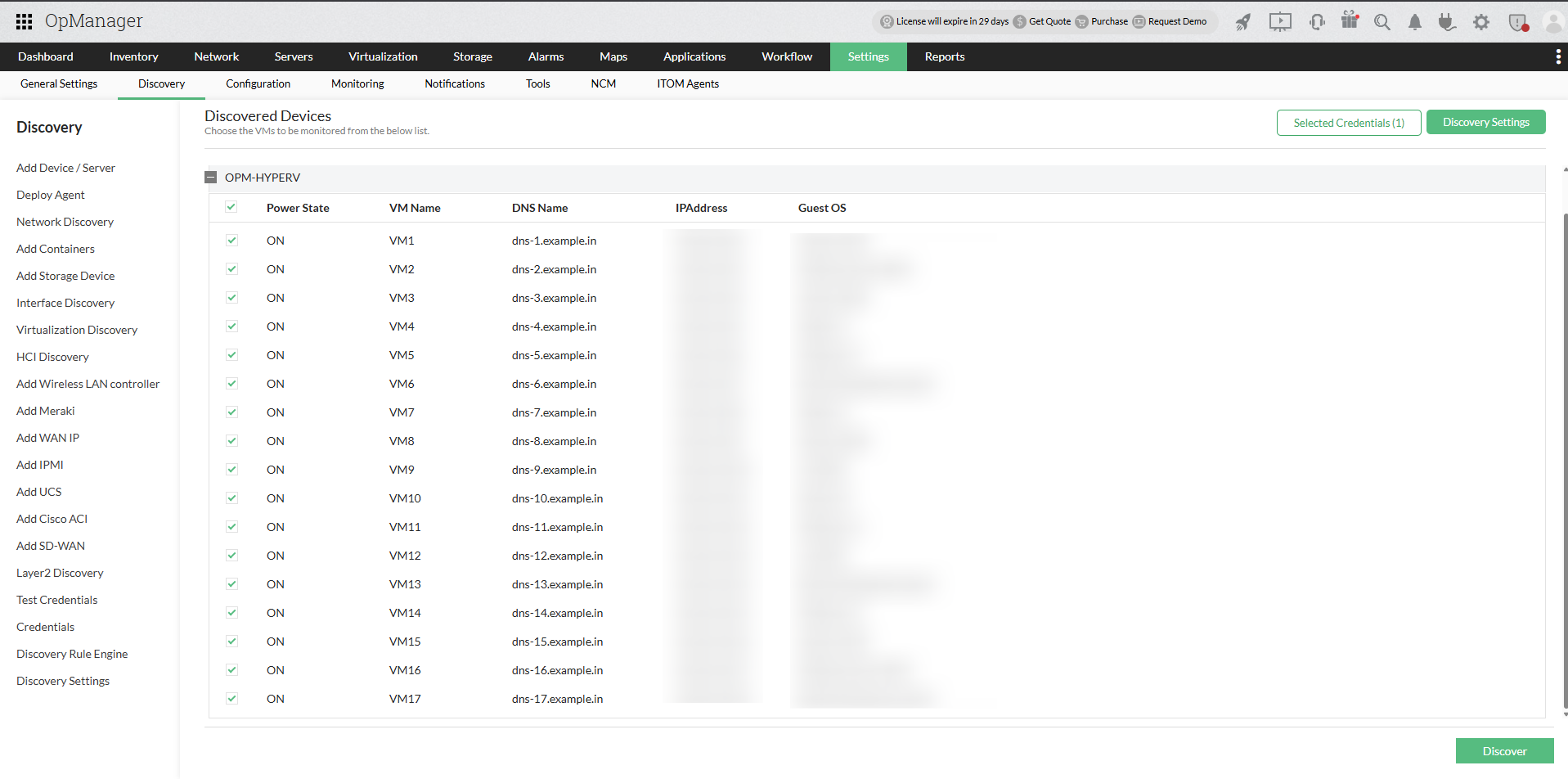Open the apps grid menu
1568x779 pixels.
click(25, 21)
